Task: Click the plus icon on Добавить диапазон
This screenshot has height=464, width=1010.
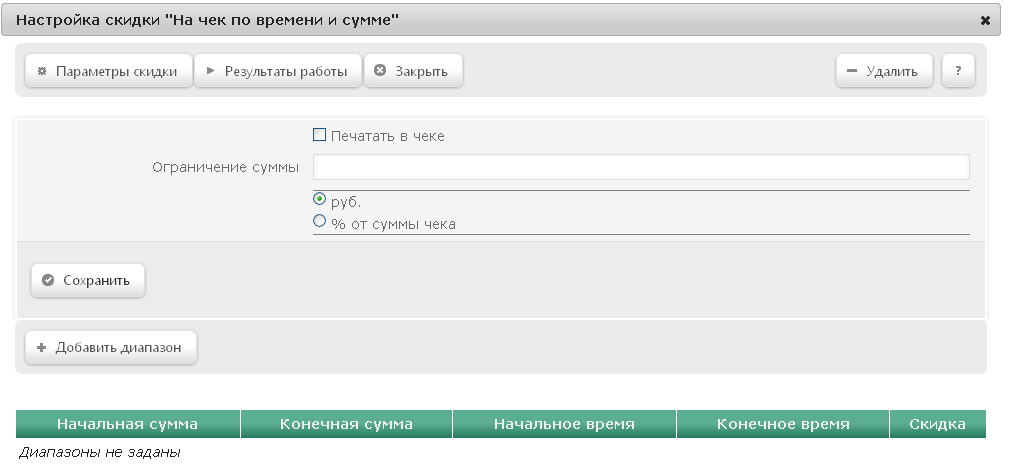Action: (x=42, y=347)
